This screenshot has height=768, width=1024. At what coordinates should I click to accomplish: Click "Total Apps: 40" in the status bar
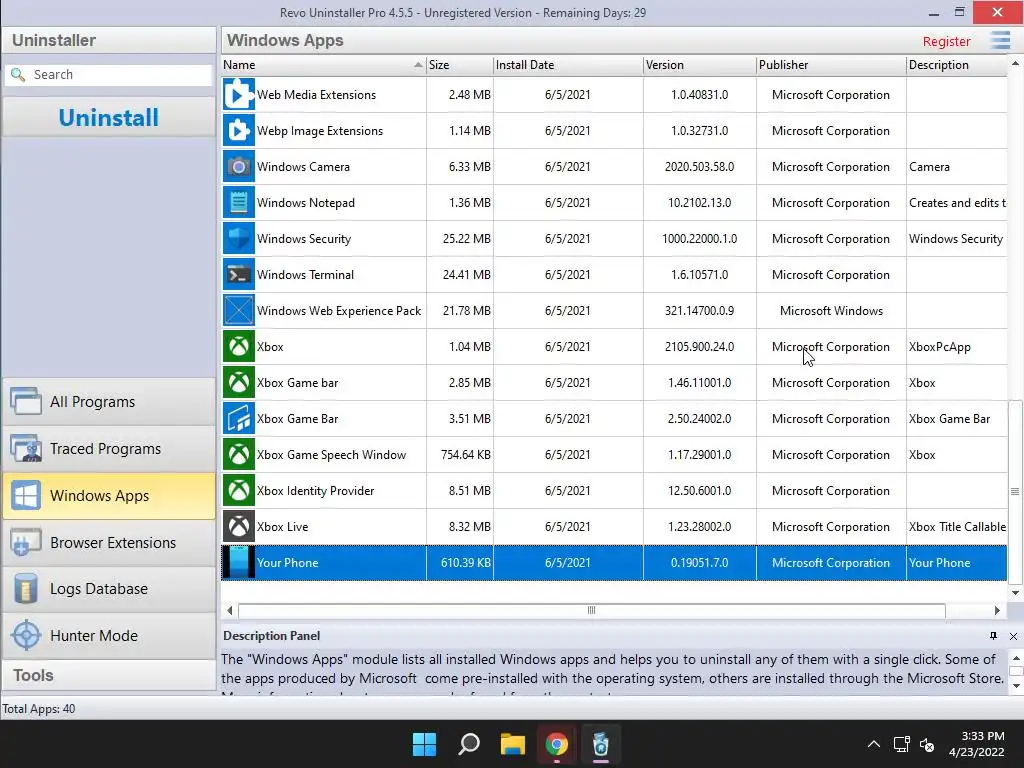pos(39,709)
